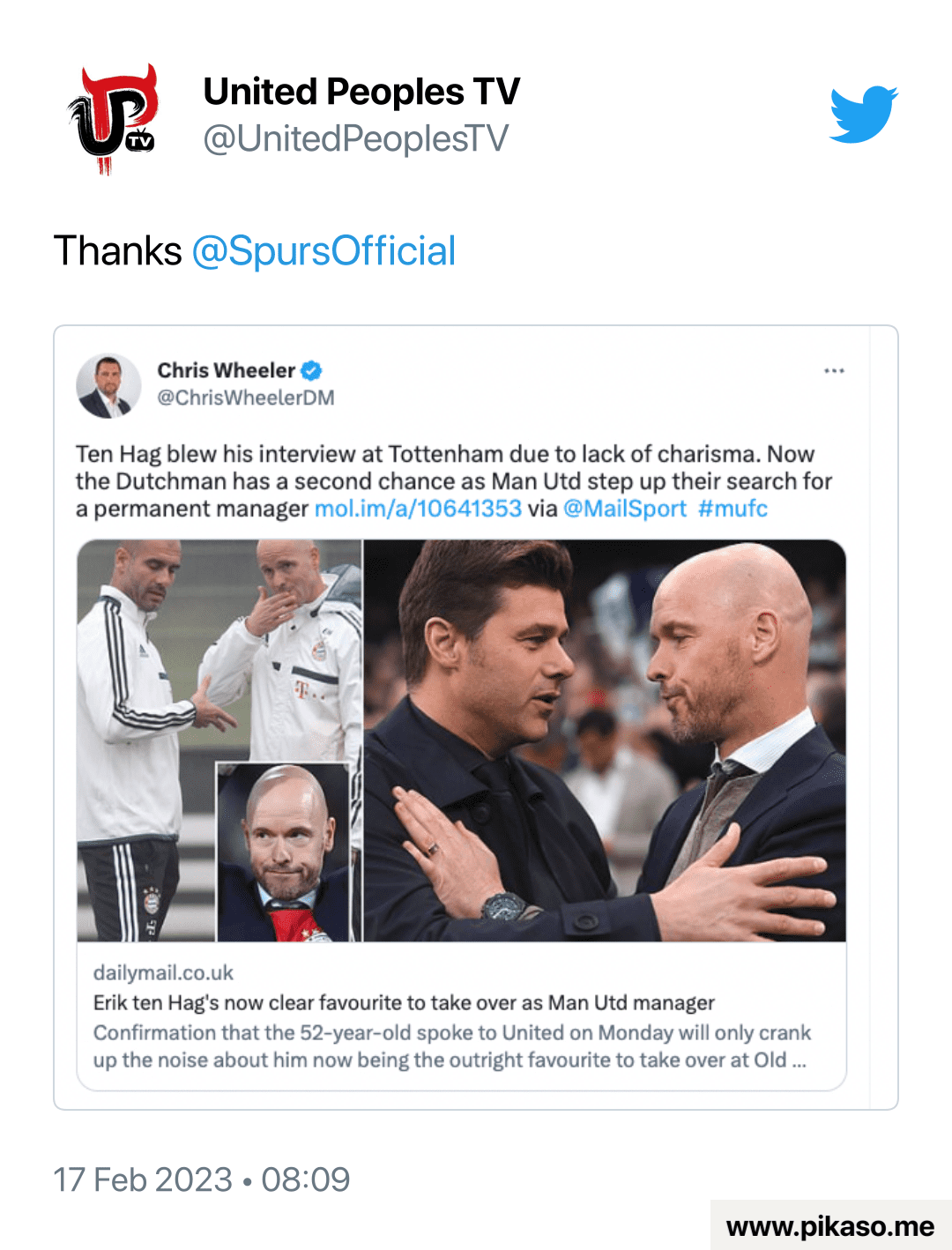The image size is (952, 1250).
Task: Open the three-dot more options menu
Action: 834,371
